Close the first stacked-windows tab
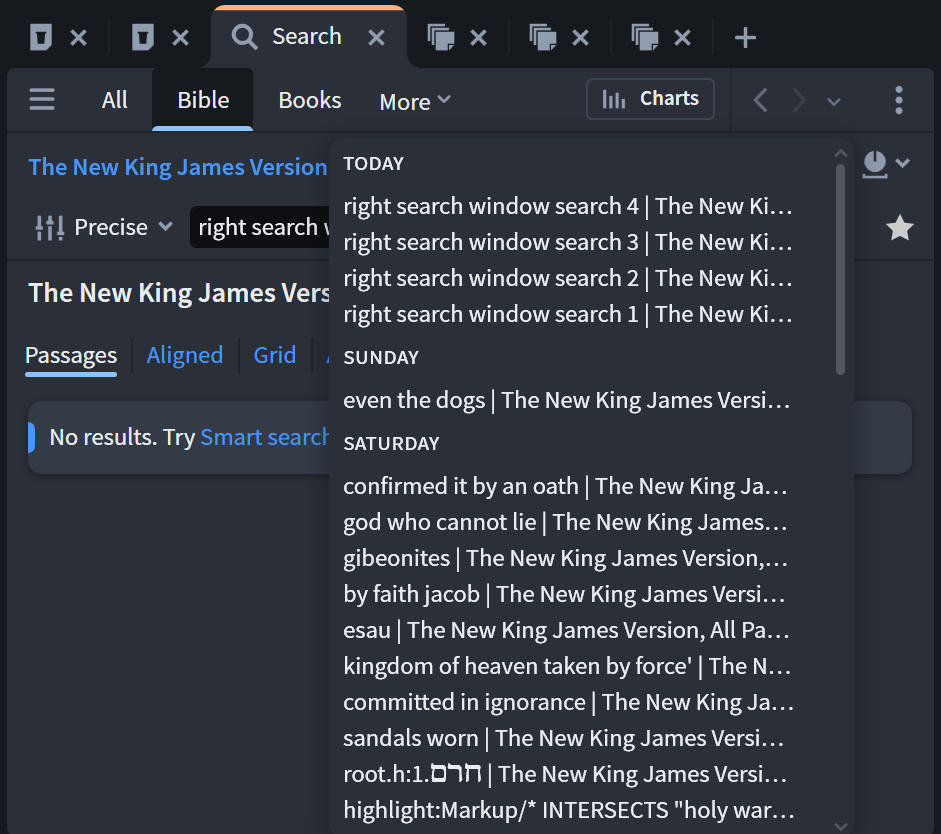 pos(478,38)
